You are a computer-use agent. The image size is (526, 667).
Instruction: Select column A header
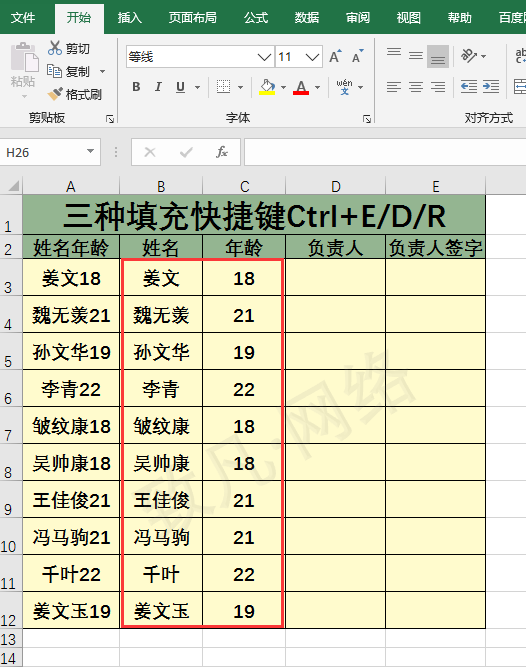point(71,186)
